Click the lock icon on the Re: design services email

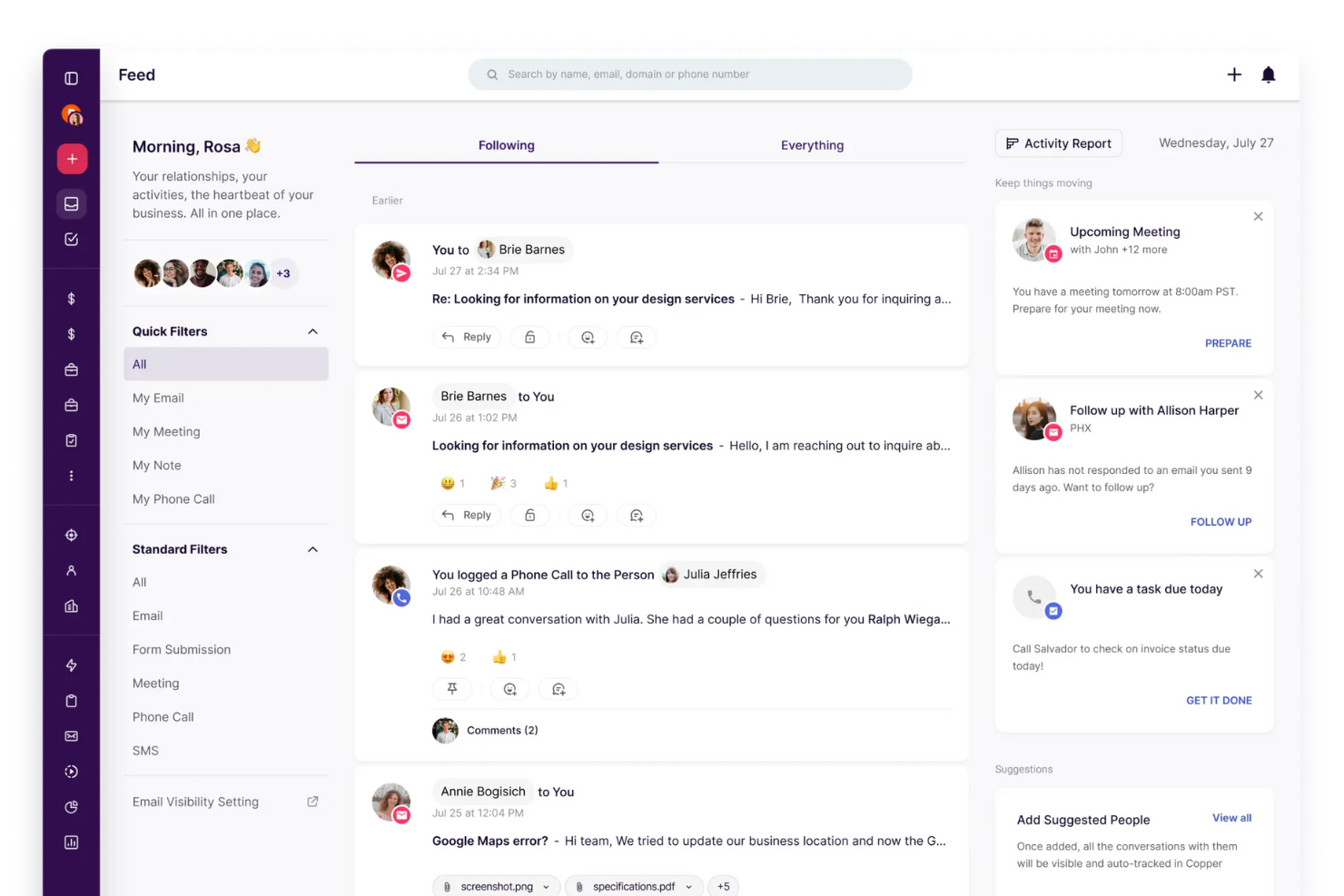[x=530, y=337]
